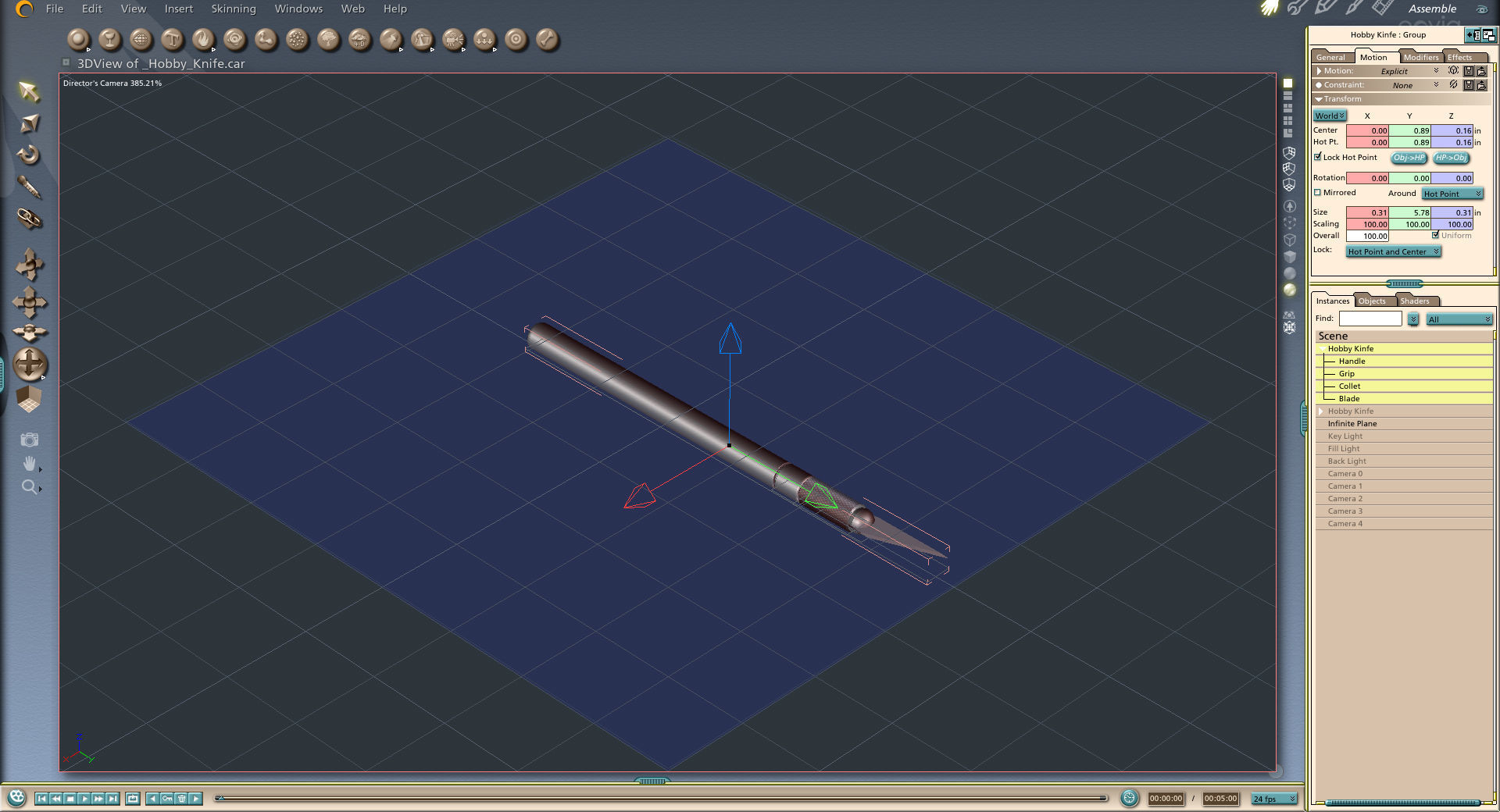Open the Lock Hot Point and Center dropdown
Viewport: 1500px width, 812px height.
point(1394,251)
